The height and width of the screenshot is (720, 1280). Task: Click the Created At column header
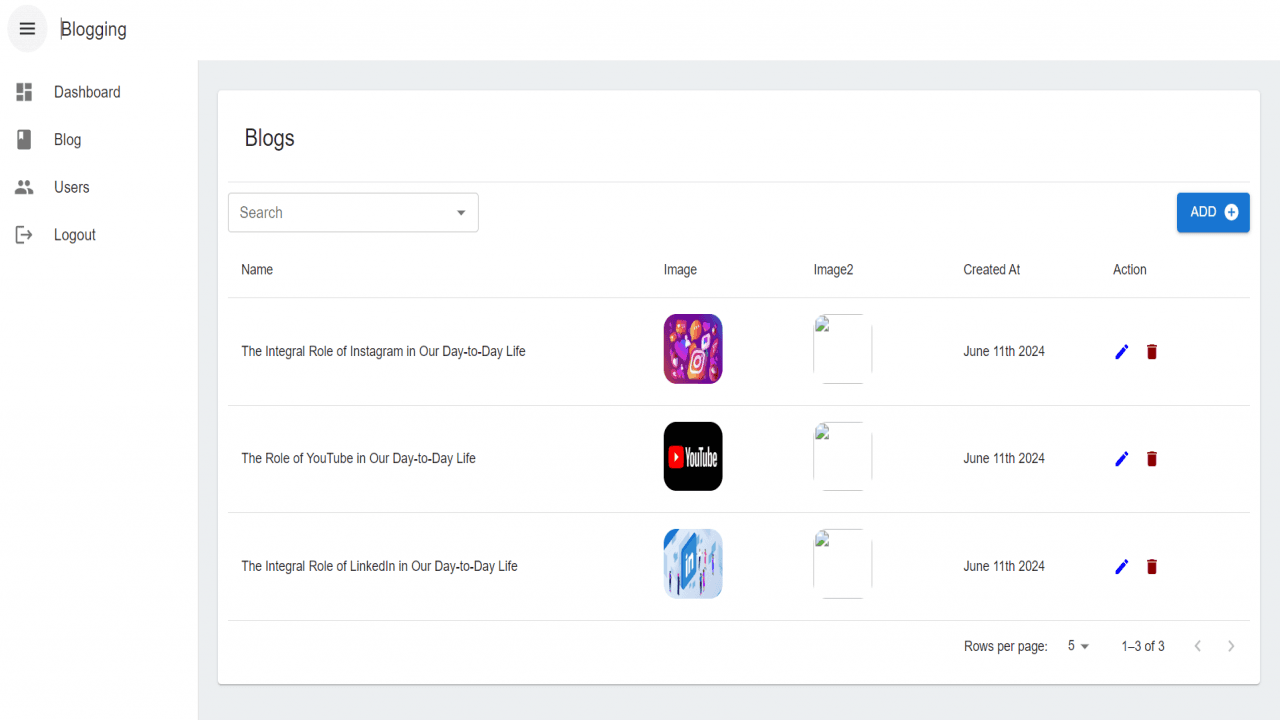click(992, 269)
